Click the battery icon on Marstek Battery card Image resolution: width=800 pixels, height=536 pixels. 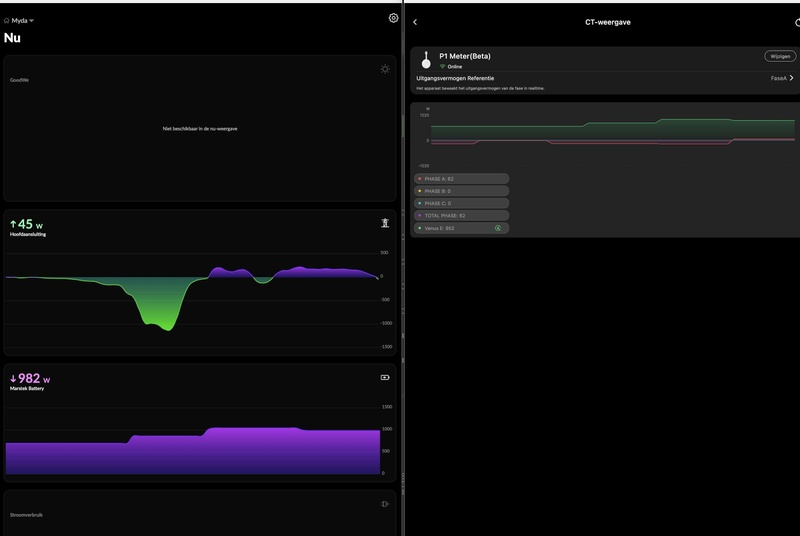click(x=385, y=377)
